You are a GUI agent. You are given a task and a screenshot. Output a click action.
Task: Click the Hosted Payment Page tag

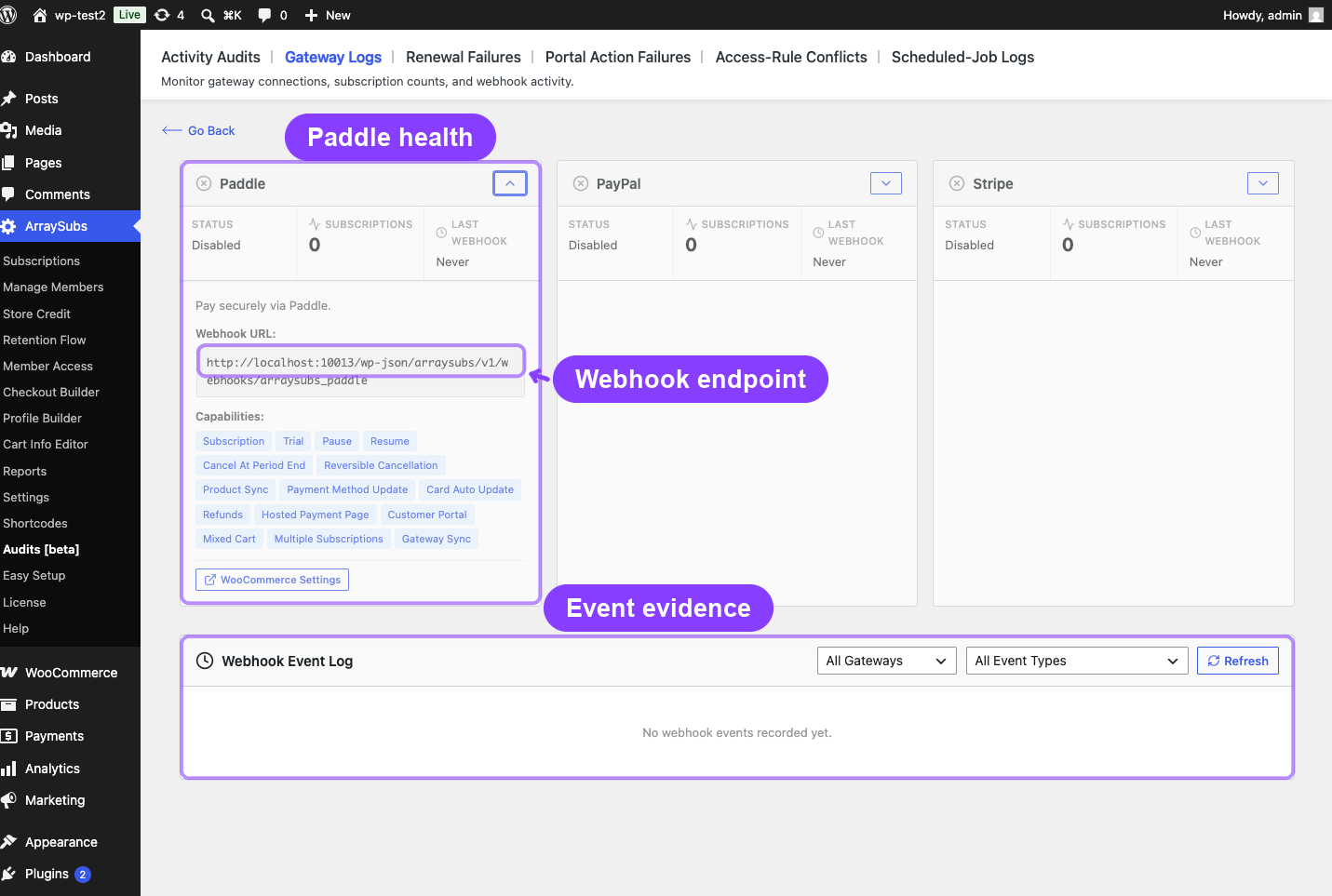(316, 515)
